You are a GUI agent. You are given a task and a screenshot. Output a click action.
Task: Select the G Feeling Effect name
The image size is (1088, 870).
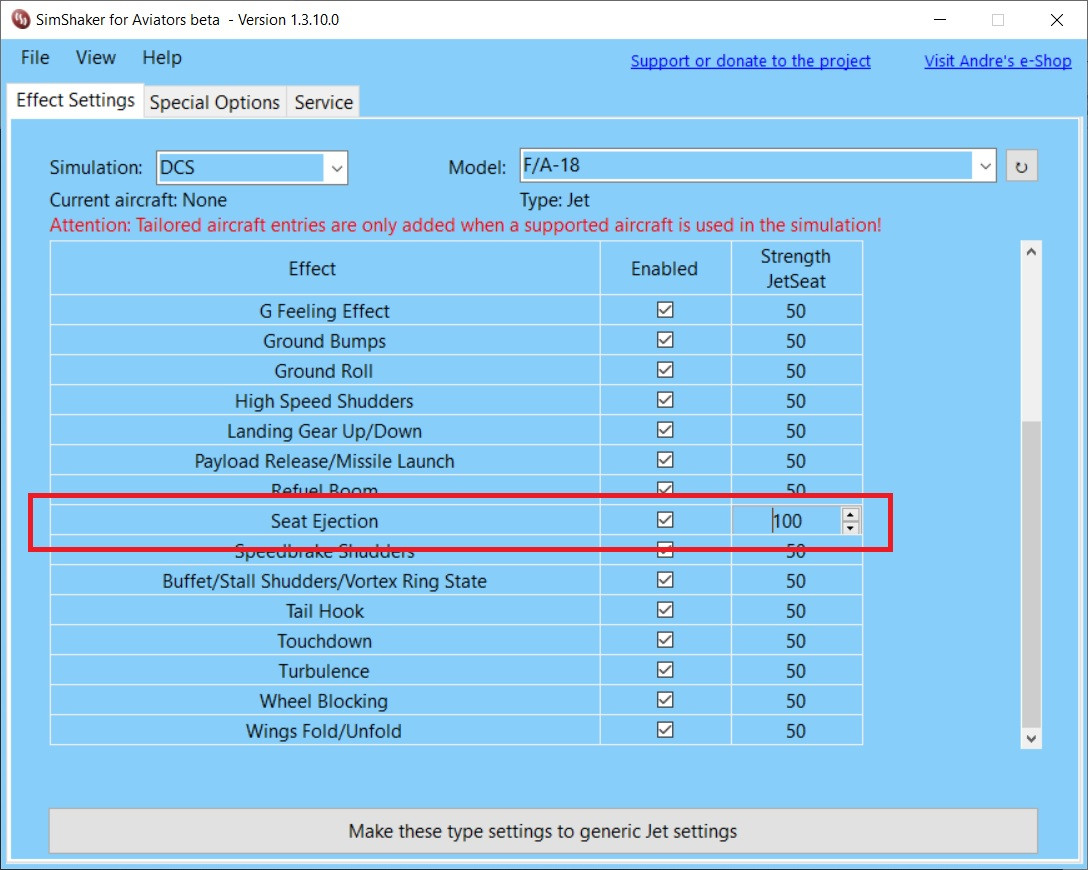coord(324,311)
